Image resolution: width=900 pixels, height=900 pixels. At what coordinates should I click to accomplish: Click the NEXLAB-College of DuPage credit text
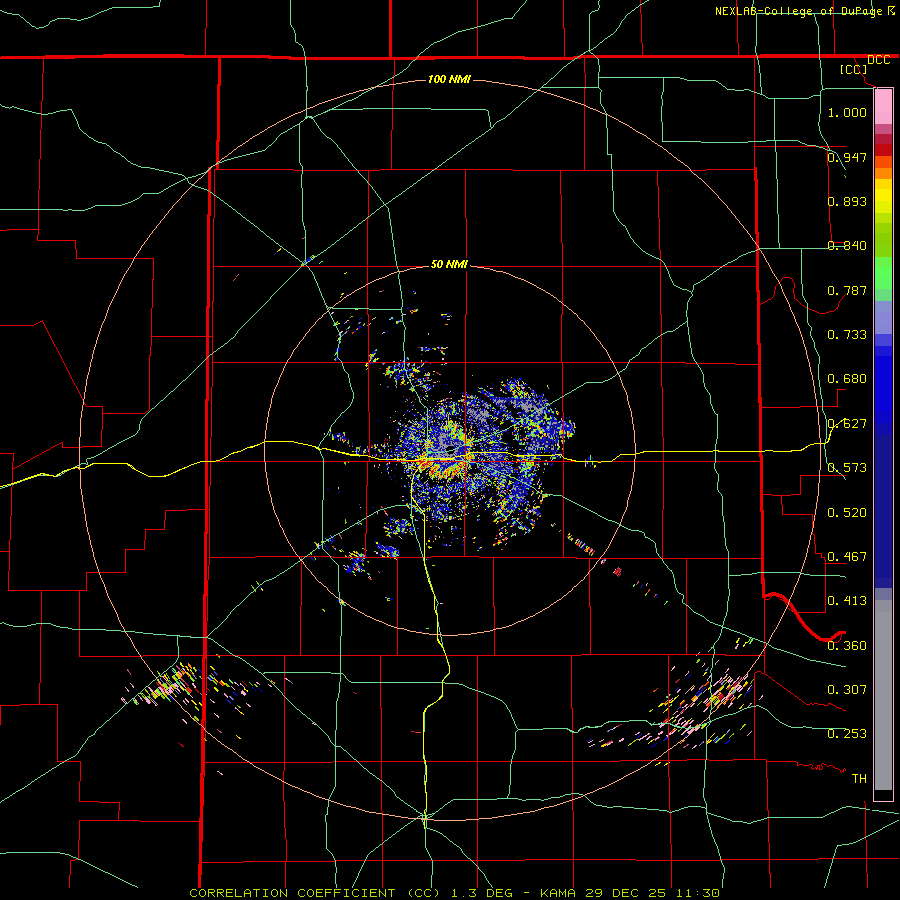coord(800,11)
